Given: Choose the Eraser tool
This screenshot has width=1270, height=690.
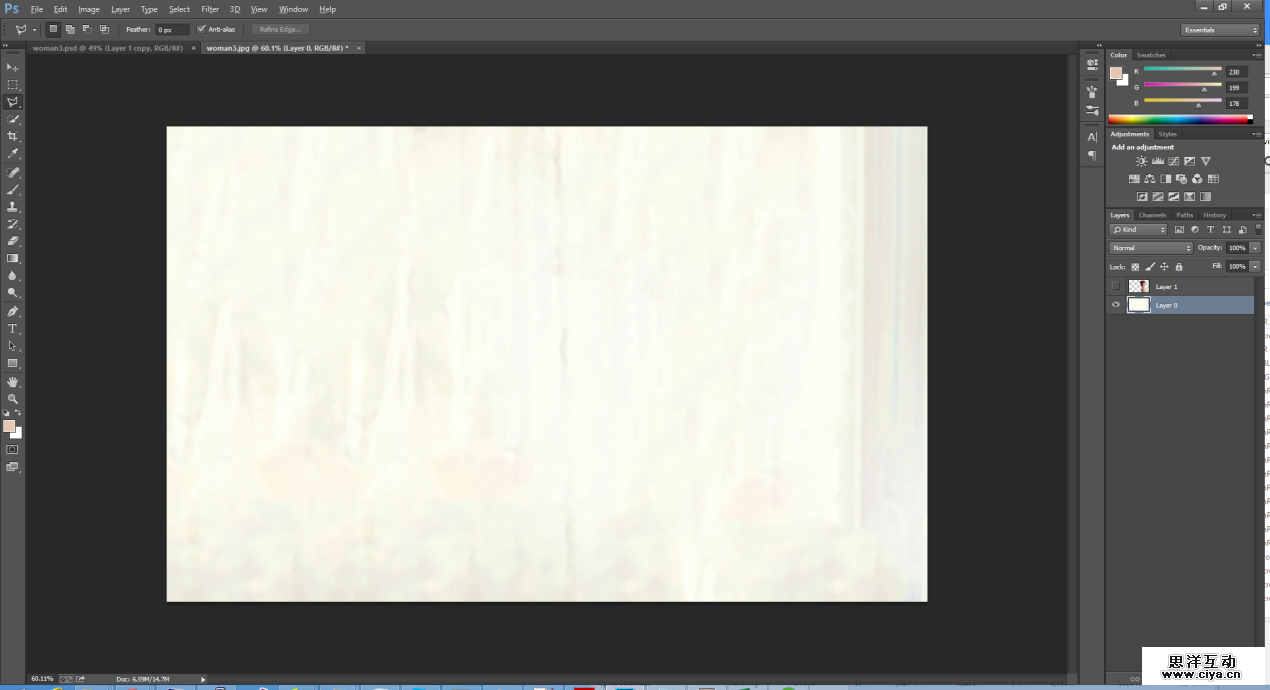Looking at the screenshot, I should tap(13, 241).
